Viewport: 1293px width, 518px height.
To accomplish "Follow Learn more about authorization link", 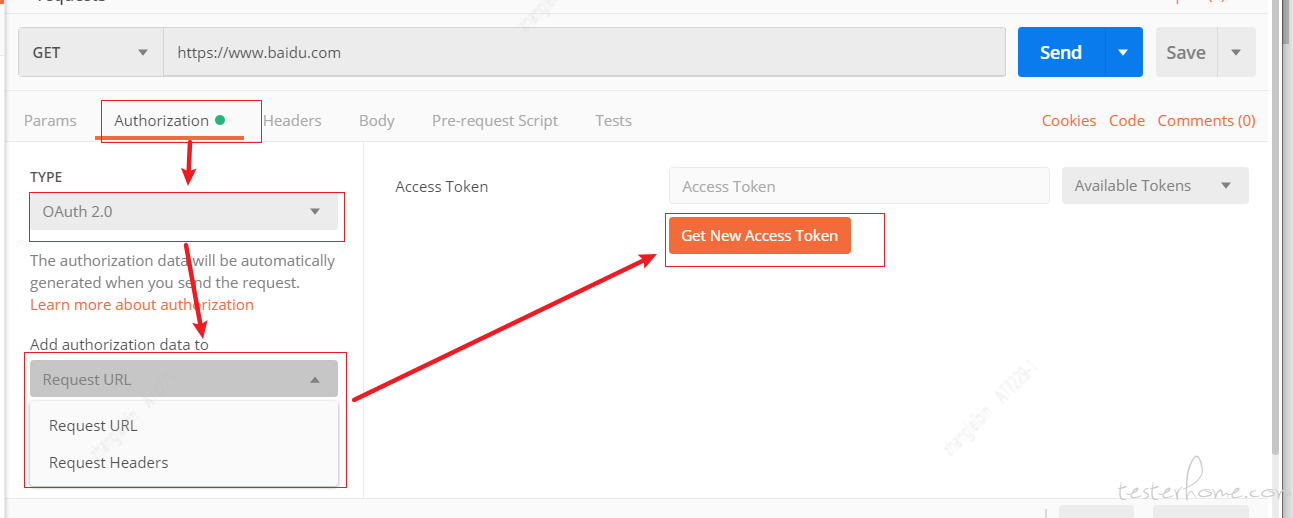I will pos(142,304).
